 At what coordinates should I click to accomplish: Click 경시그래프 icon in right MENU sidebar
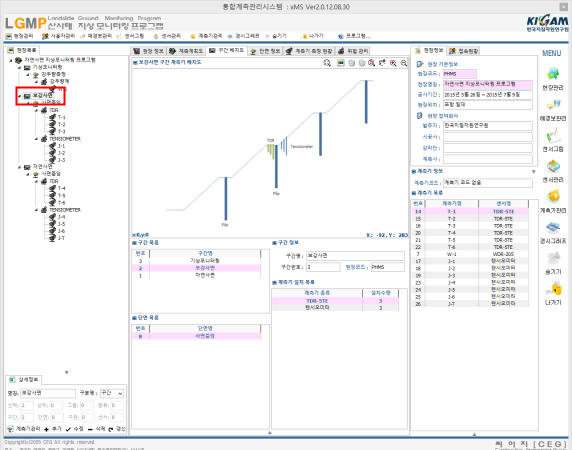point(553,228)
